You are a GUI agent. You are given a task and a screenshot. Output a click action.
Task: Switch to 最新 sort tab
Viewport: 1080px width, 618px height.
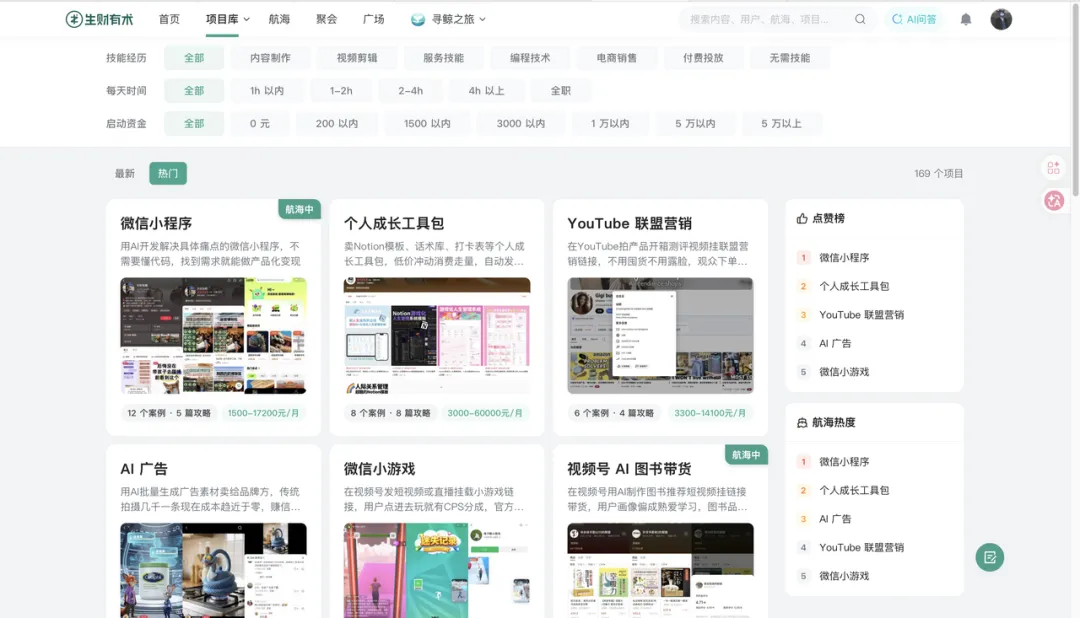coord(125,174)
